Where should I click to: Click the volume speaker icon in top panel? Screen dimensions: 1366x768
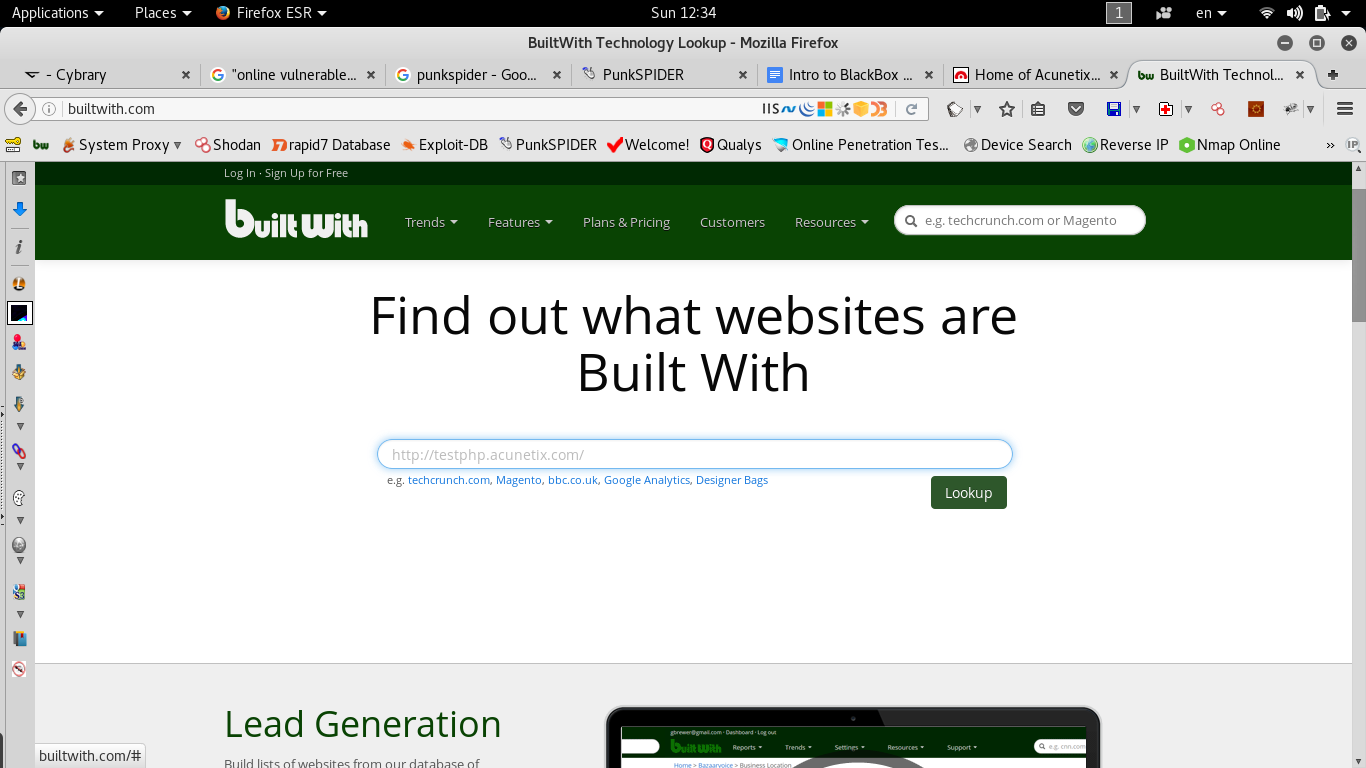[1295, 13]
